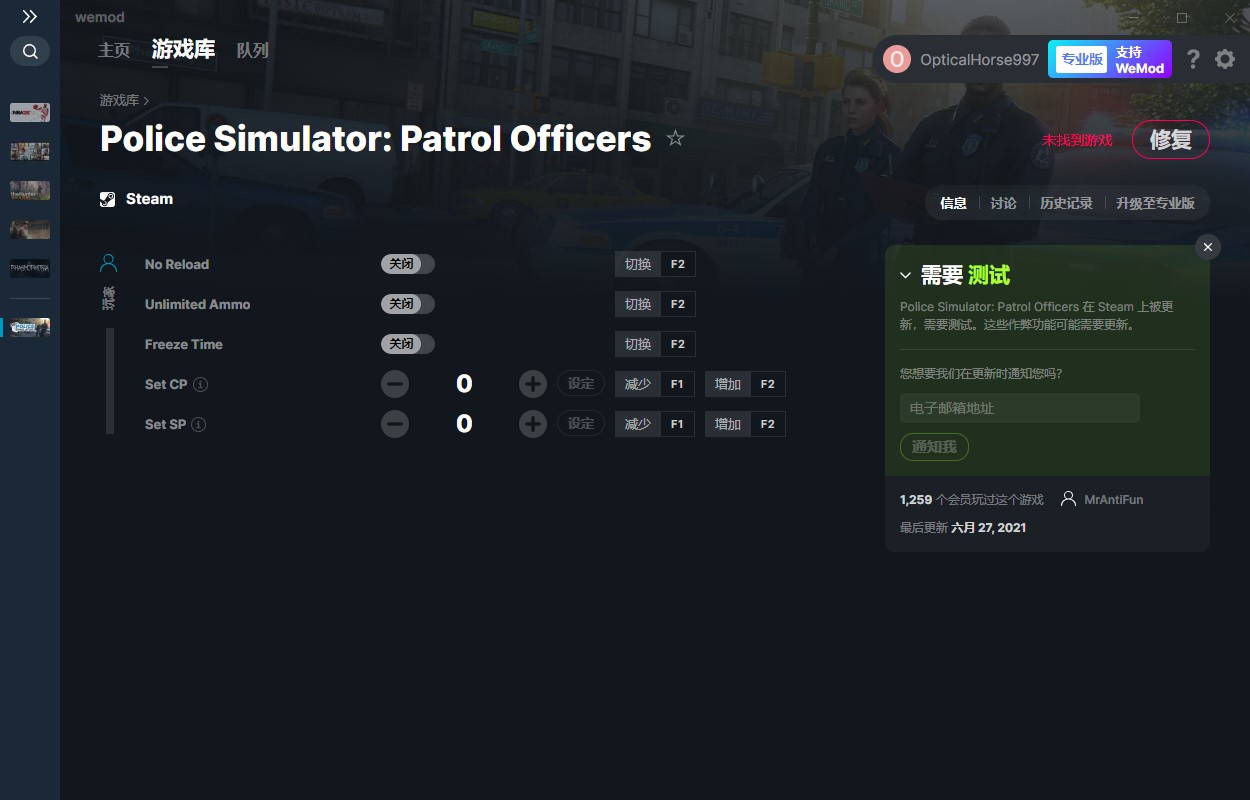The width and height of the screenshot is (1250, 800).
Task: Collapse the 需要测试 section chevron
Action: pyautogui.click(x=905, y=276)
